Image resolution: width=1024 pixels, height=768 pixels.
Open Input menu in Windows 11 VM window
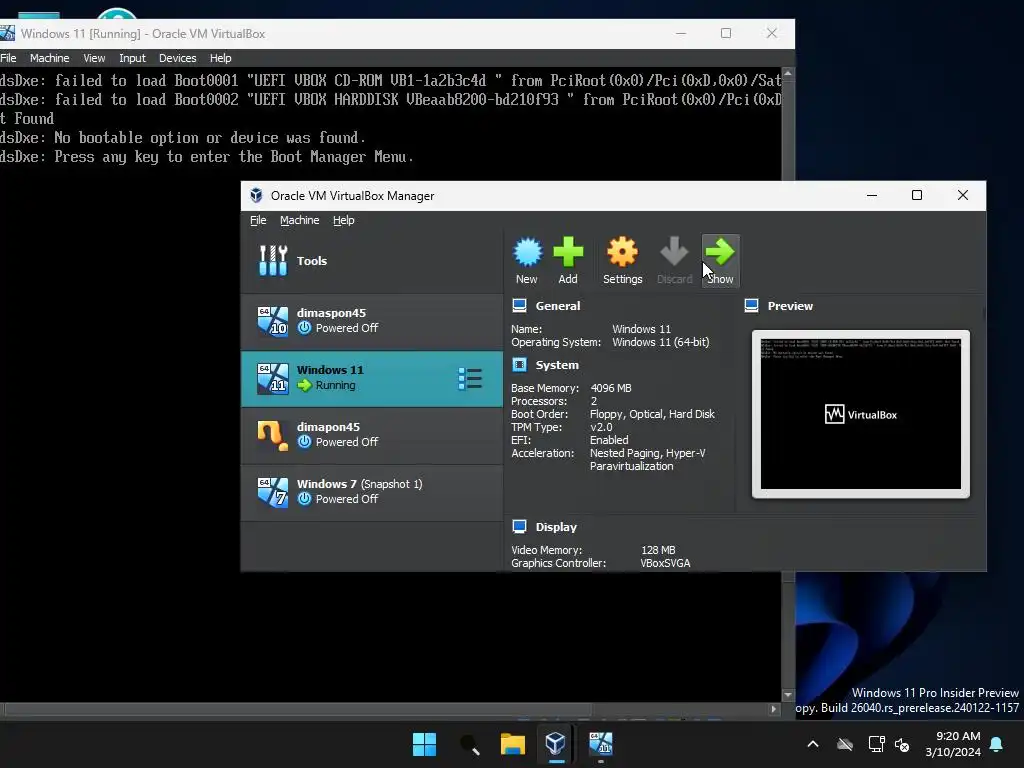point(132,58)
